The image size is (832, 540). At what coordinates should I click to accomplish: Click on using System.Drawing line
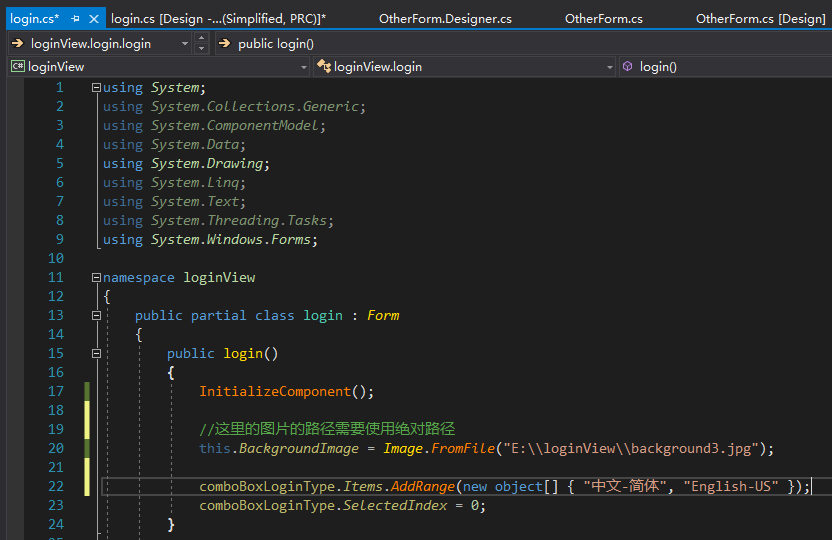click(x=186, y=163)
